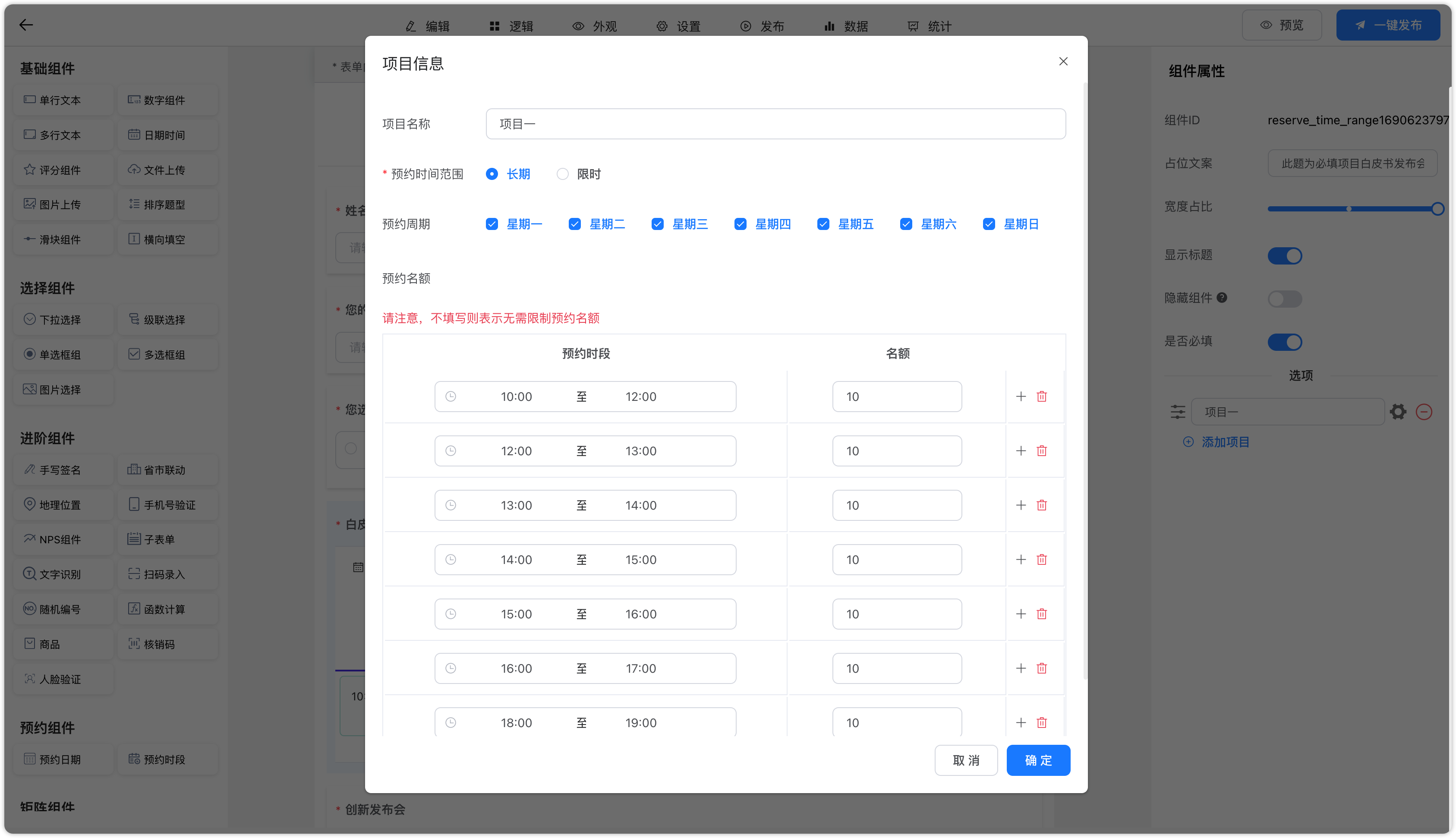Click the 确定 button

[x=1037, y=760]
